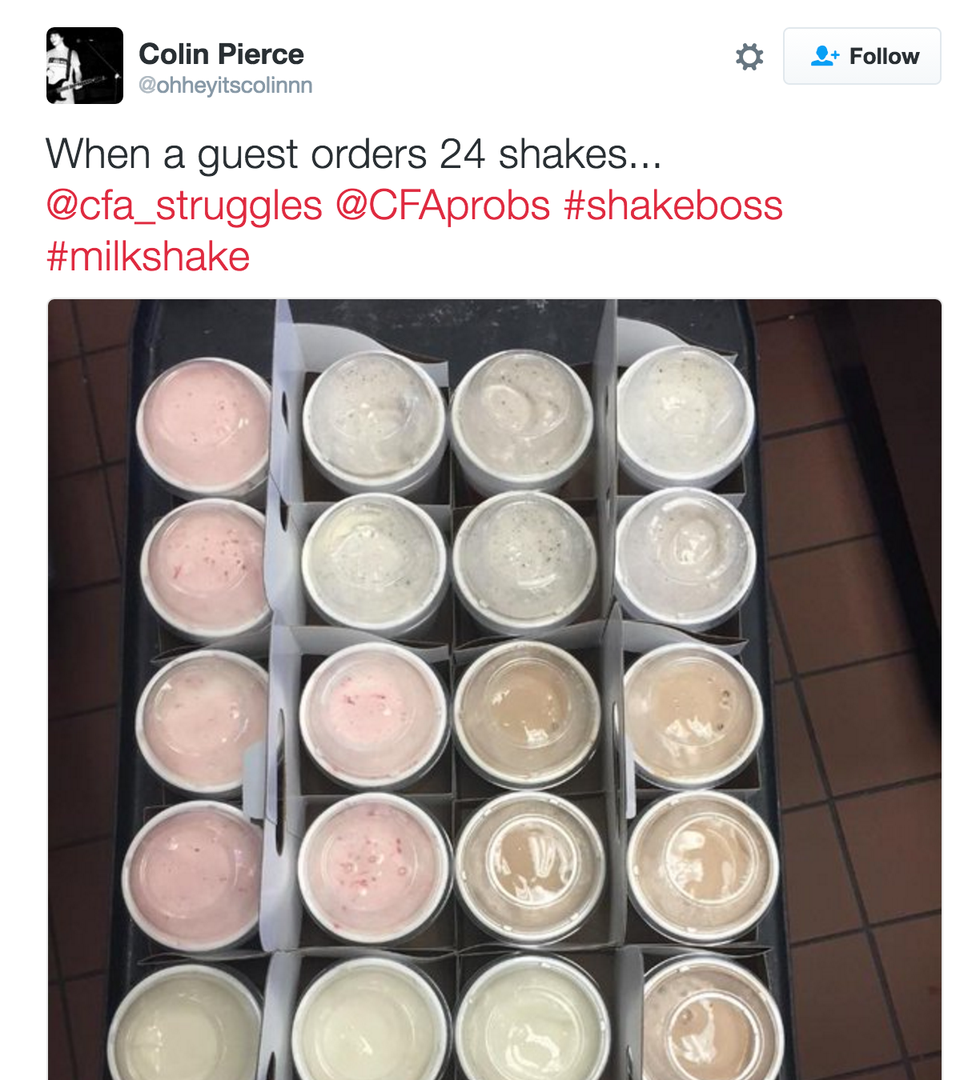Click the bottom-left vanilla shake in the photo
This screenshot has height=1080, width=980.
186,1024
